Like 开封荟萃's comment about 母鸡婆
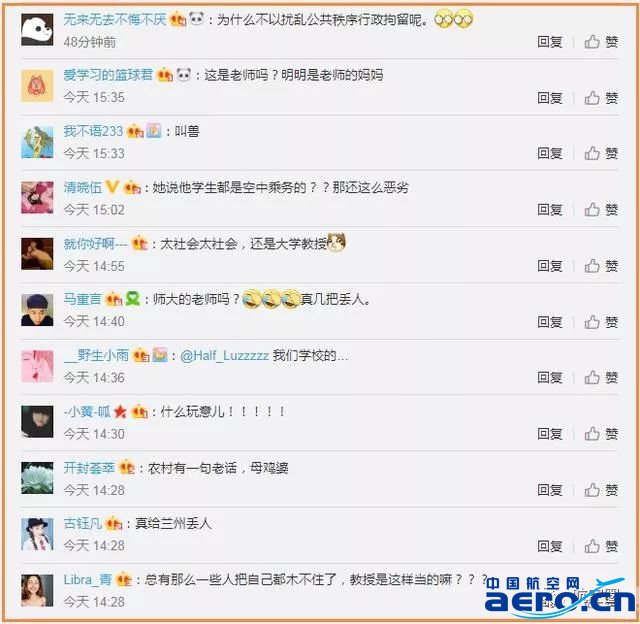 click(x=601, y=490)
